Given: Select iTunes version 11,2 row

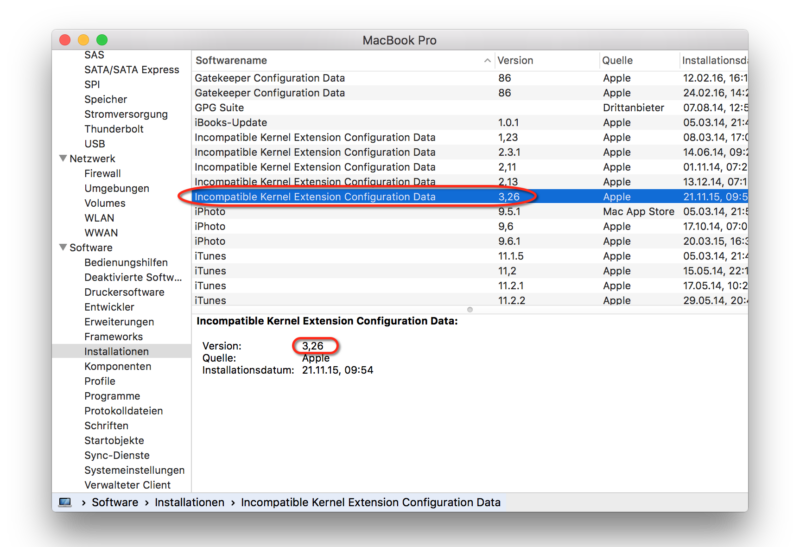Looking at the screenshot, I should [x=470, y=270].
